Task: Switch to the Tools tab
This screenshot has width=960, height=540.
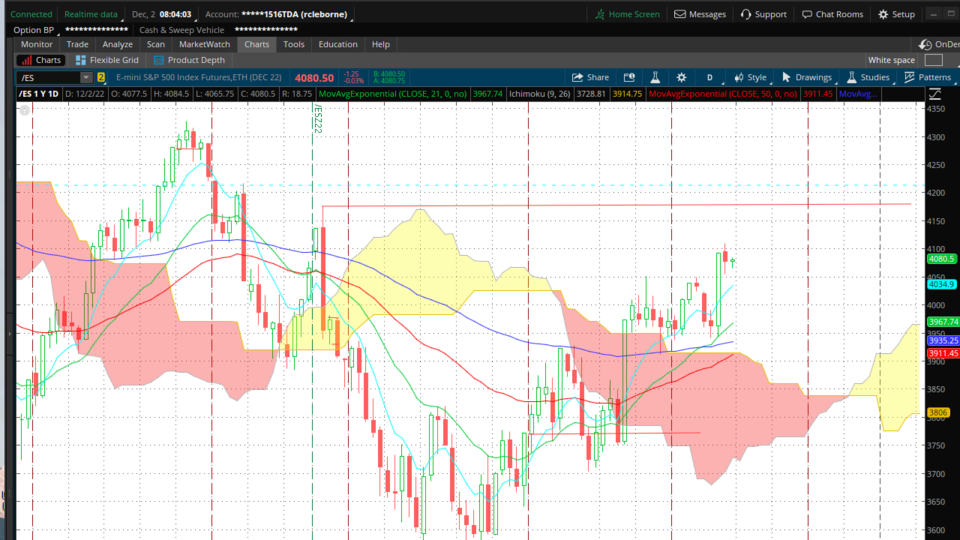Action: tap(294, 44)
